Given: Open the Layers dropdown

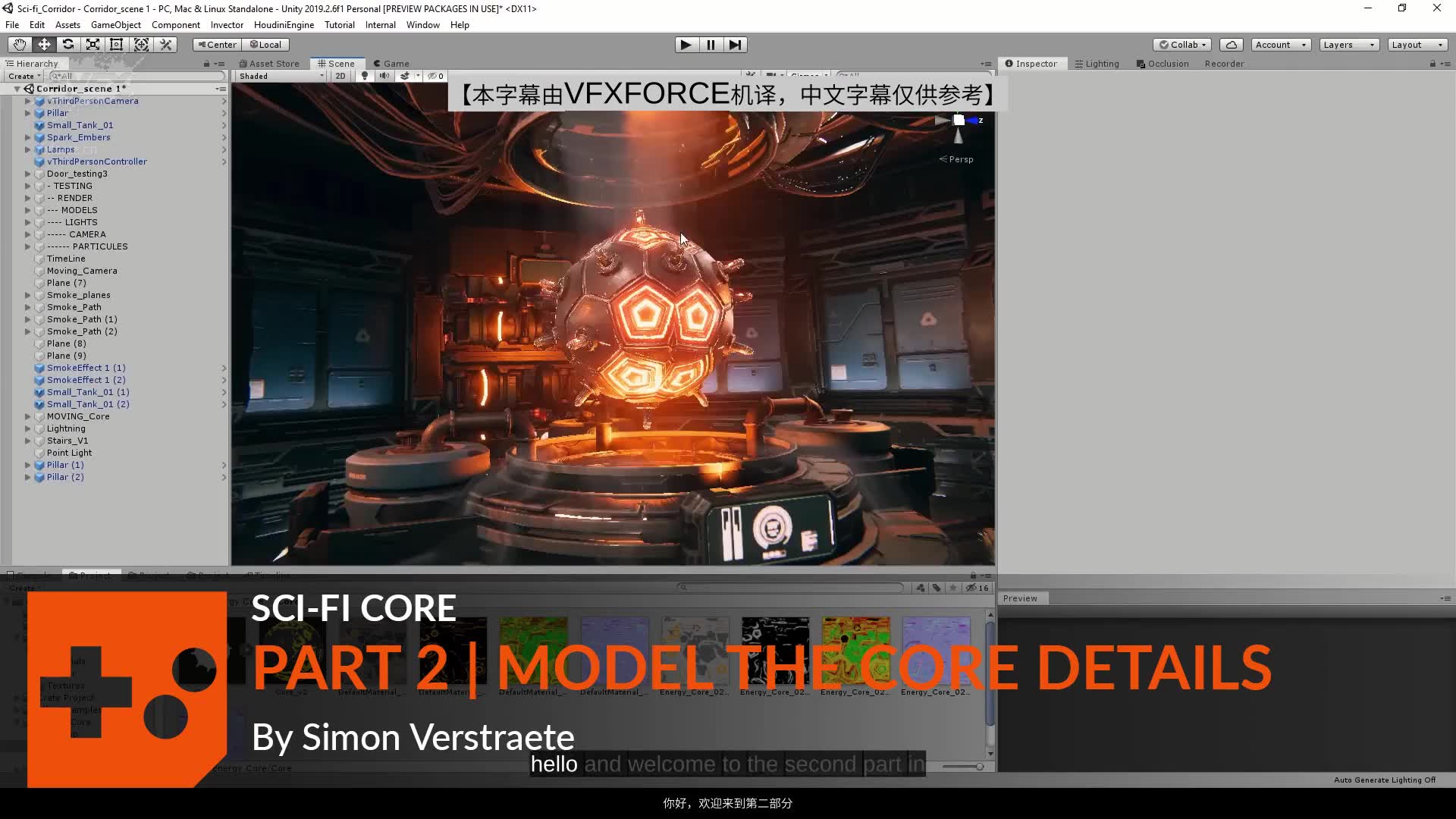Looking at the screenshot, I should (x=1348, y=44).
